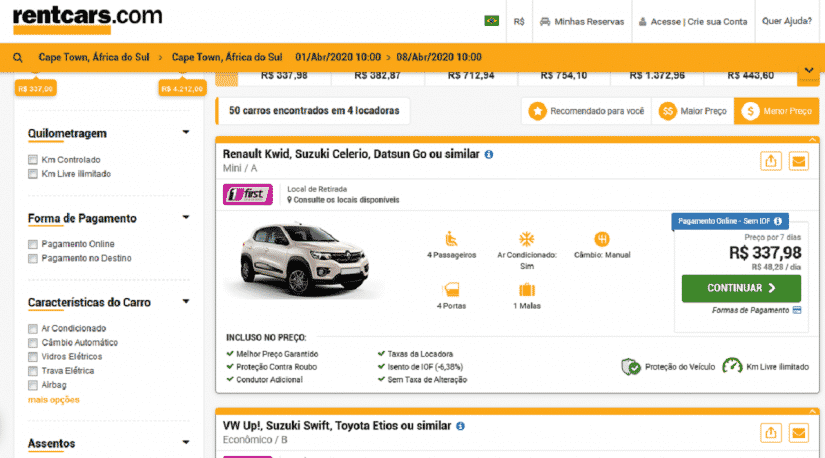Collapse the VW Up! card chevron
Image resolution: width=825 pixels, height=458 pixels.
(x=812, y=411)
